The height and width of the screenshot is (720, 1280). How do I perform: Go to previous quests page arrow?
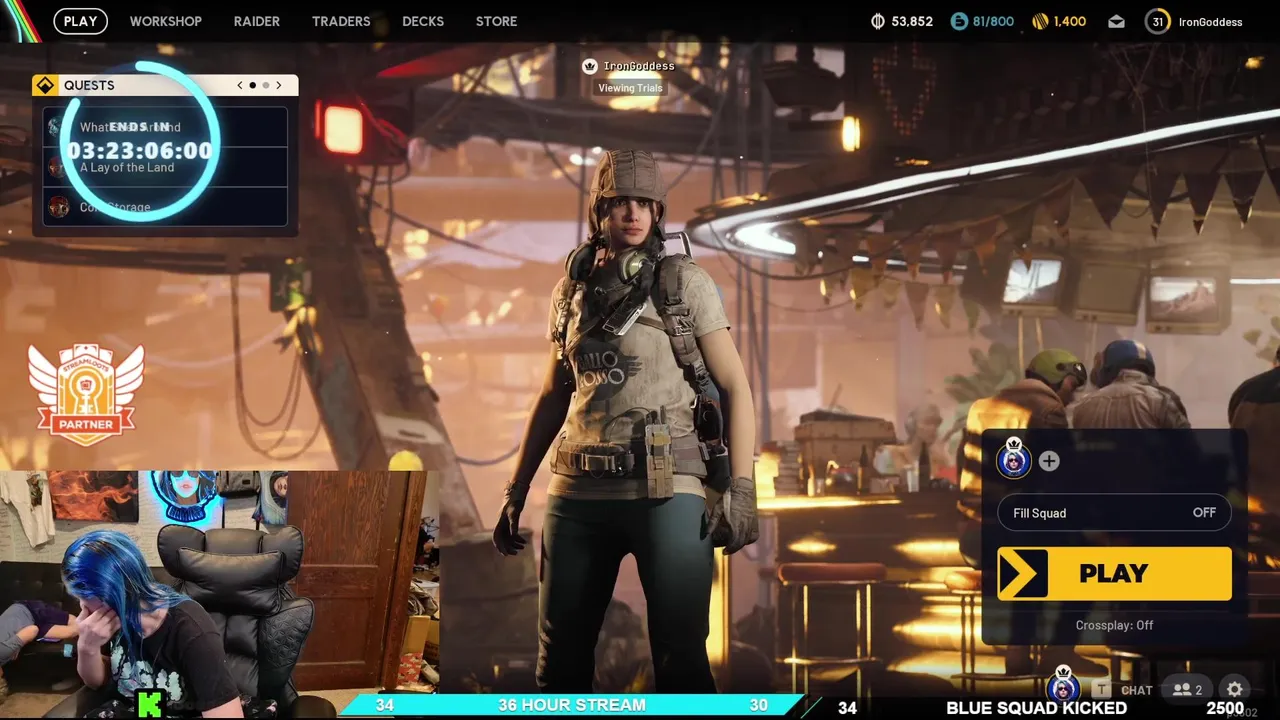(240, 85)
